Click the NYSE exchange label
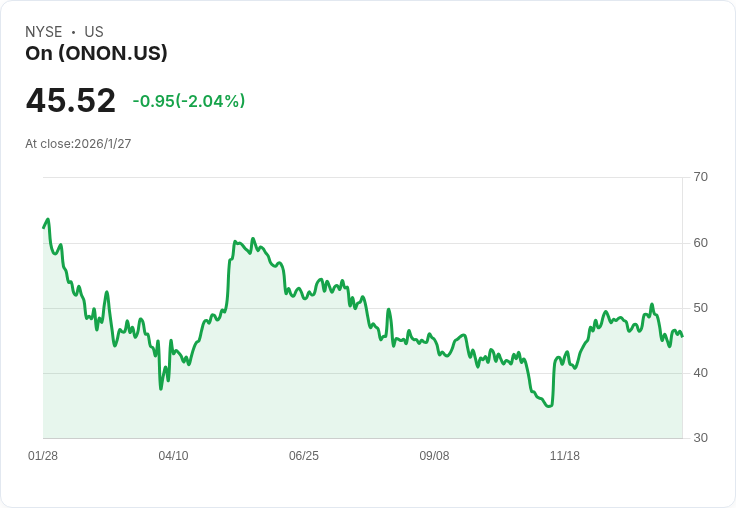Viewport: 736px width, 508px height. [x=44, y=32]
